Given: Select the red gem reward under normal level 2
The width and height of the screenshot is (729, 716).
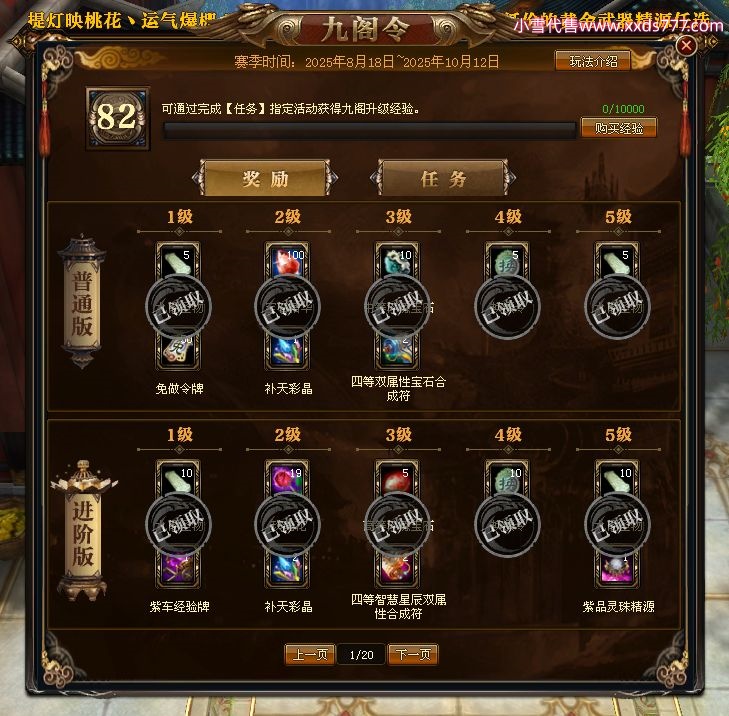Looking at the screenshot, I should coord(287,261).
